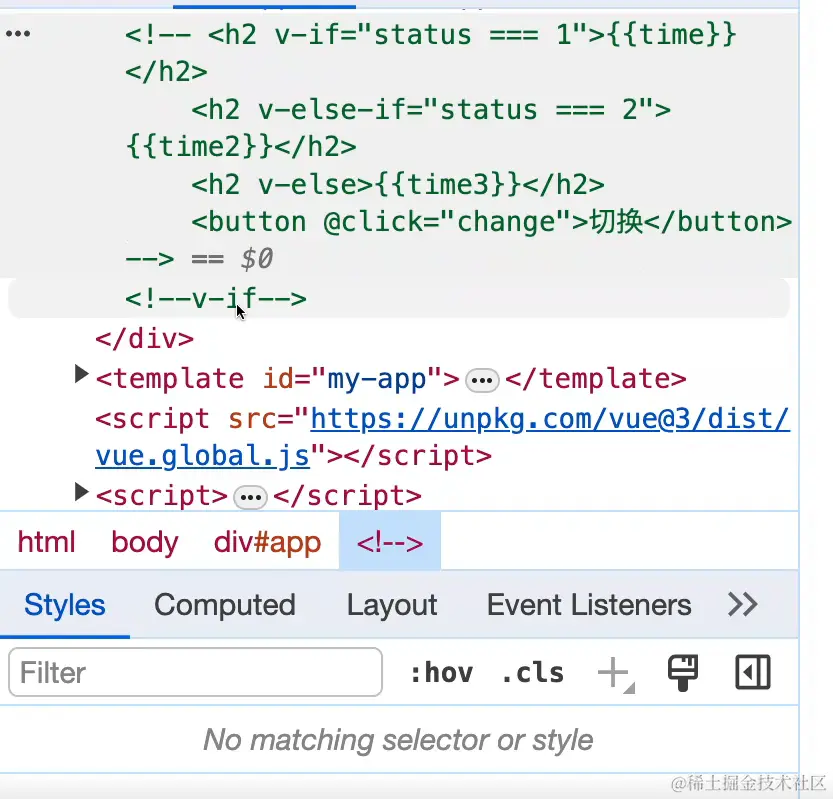
Task: Switch to the Computed tab
Action: (x=224, y=605)
